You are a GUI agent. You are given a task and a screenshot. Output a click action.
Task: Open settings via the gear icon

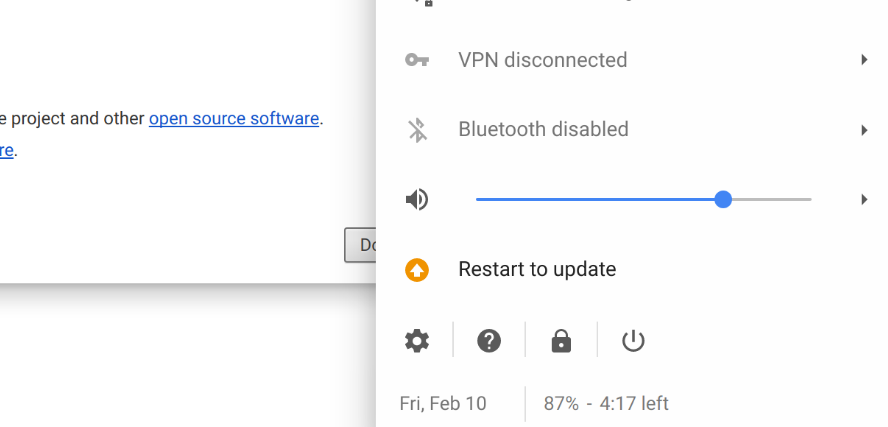tap(417, 341)
